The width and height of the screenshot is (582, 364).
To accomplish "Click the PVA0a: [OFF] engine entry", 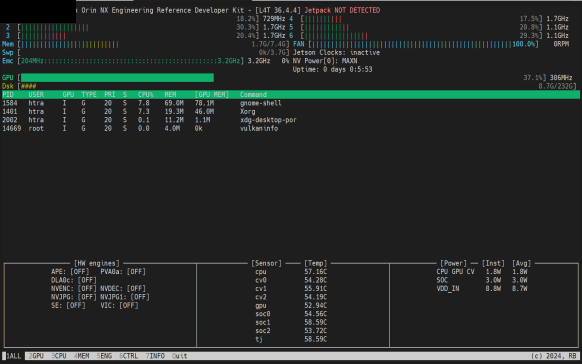I will (123, 272).
